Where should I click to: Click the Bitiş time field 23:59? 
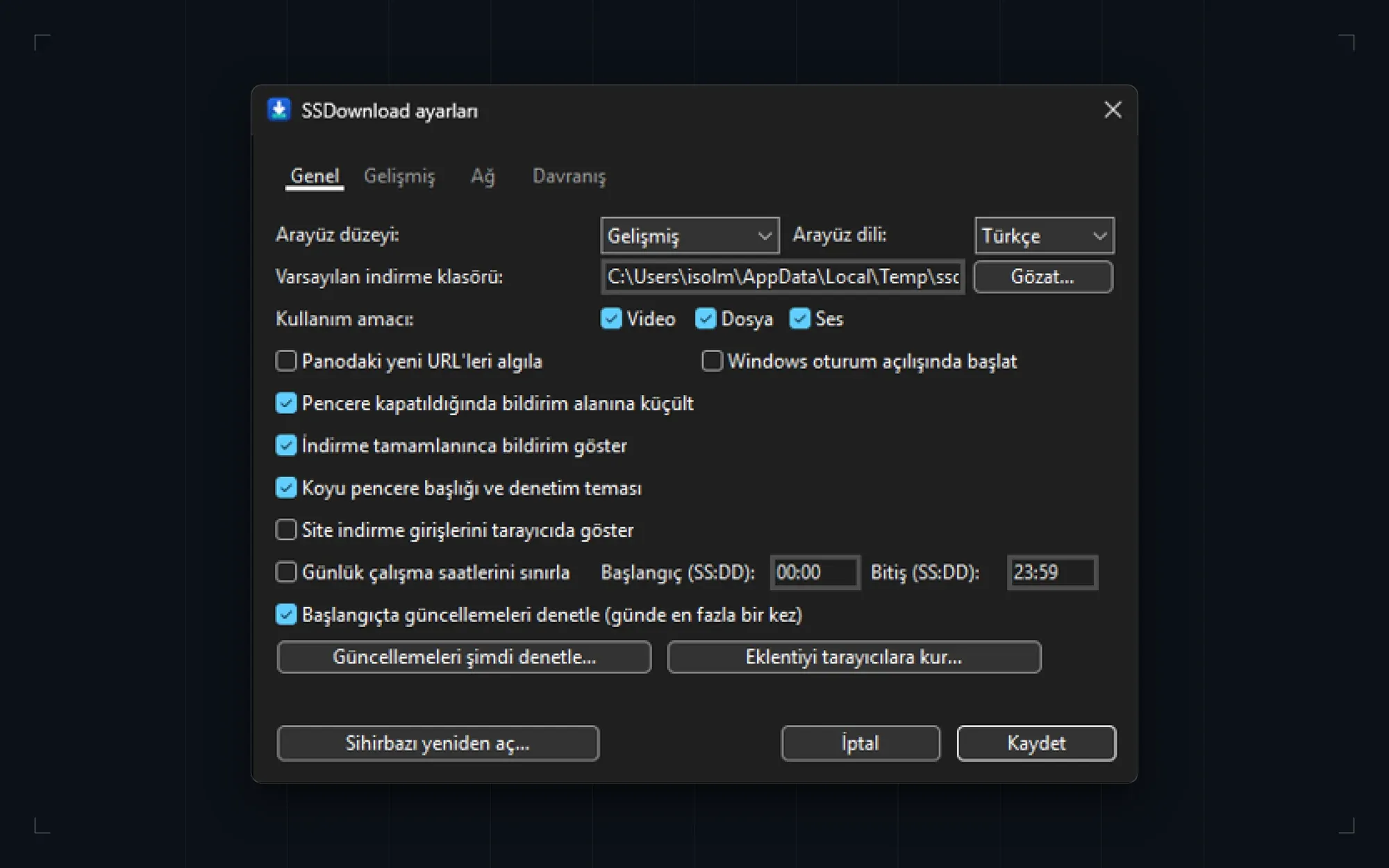[1052, 572]
